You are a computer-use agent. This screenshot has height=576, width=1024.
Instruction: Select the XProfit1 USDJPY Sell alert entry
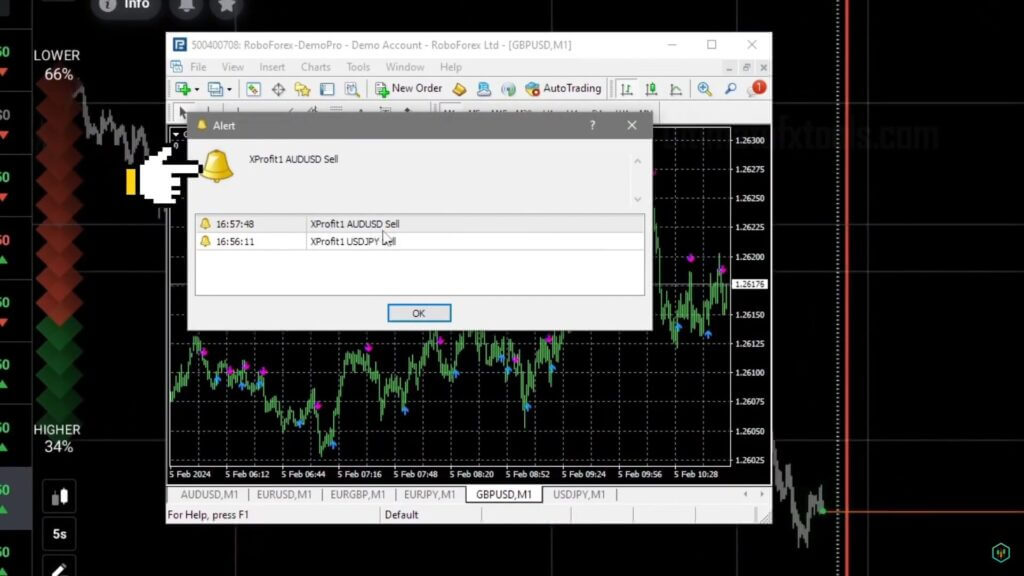pos(352,240)
